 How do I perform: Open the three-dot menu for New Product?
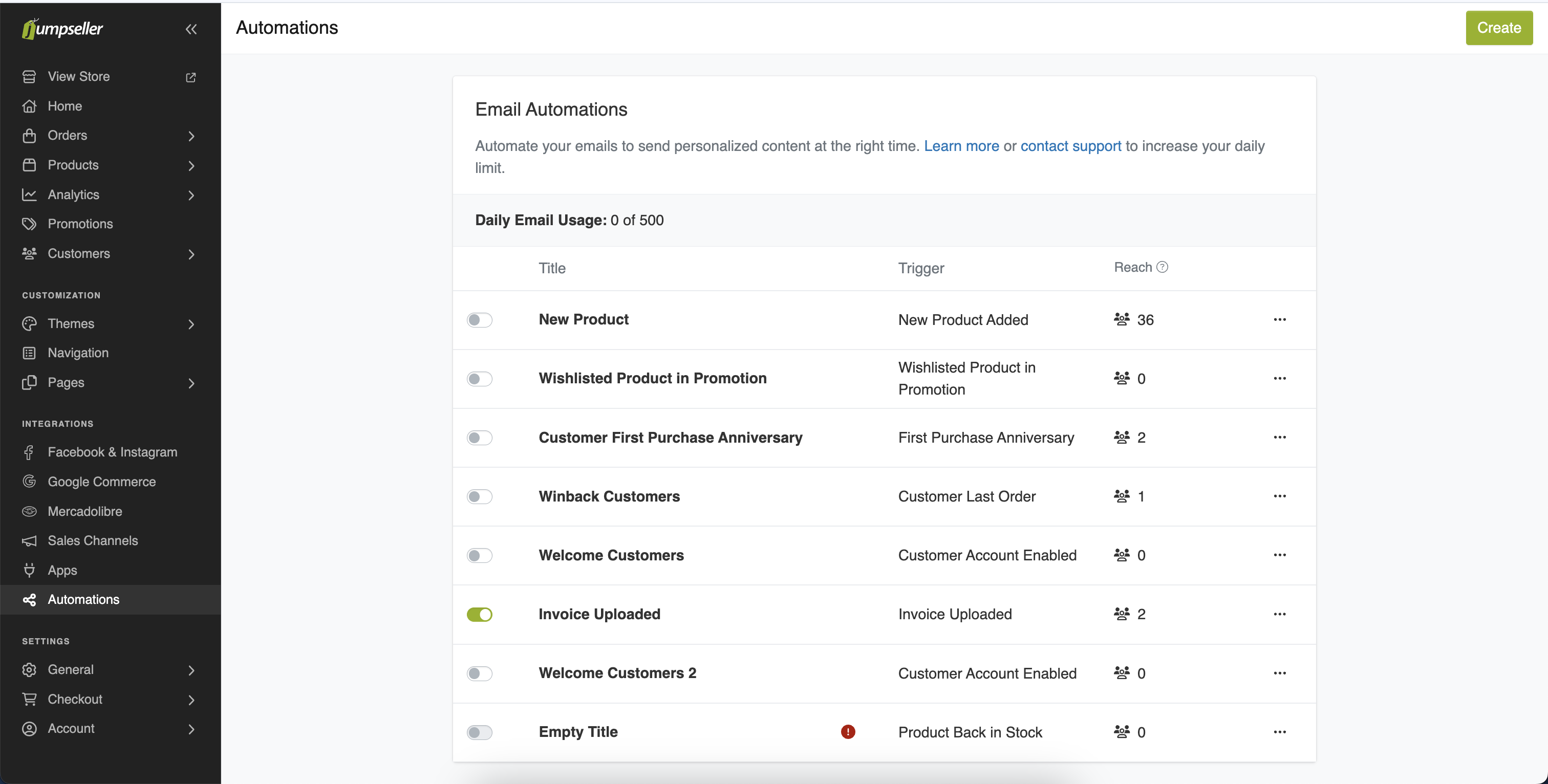point(1279,320)
